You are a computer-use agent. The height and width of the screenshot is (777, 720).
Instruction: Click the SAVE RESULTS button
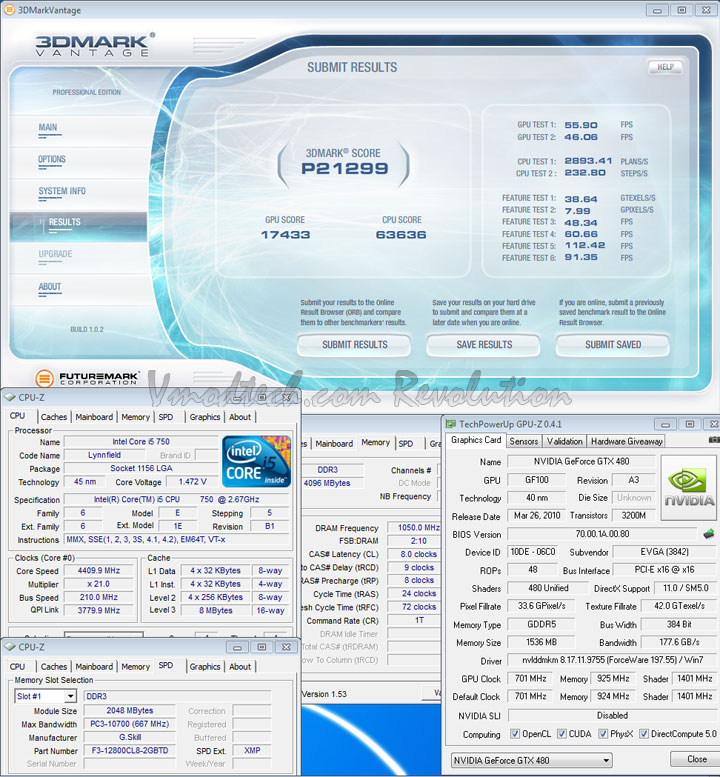click(484, 345)
